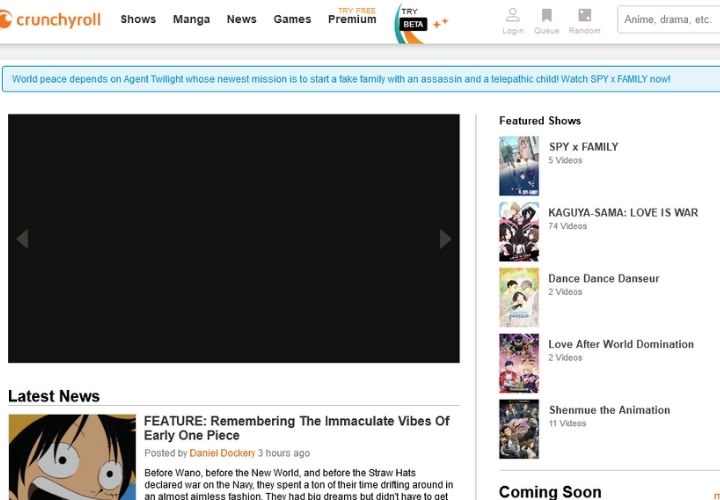The height and width of the screenshot is (500, 720).
Task: Focus the anime search field
Action: pyautogui.click(x=668, y=19)
